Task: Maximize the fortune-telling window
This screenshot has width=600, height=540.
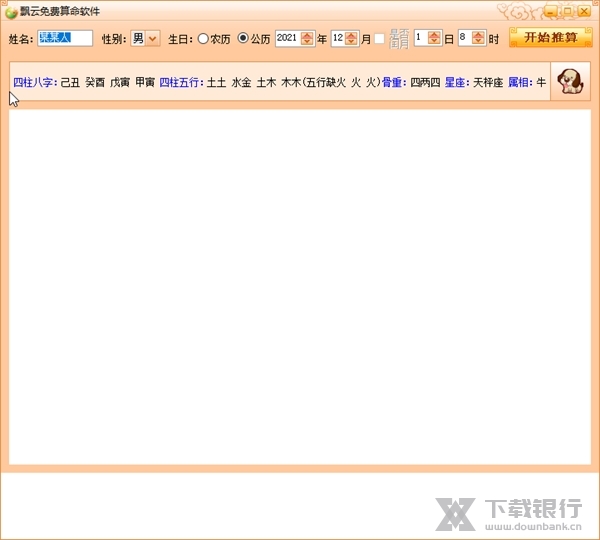Action: [x=567, y=12]
